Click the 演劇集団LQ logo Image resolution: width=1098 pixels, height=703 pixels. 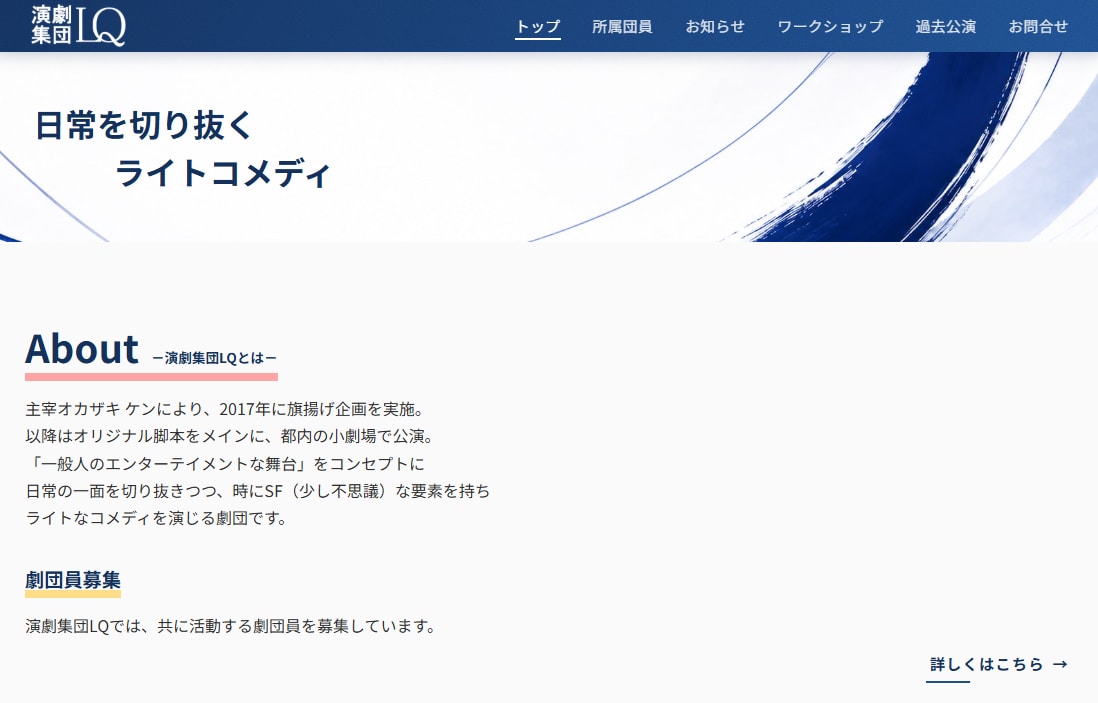coord(78,25)
